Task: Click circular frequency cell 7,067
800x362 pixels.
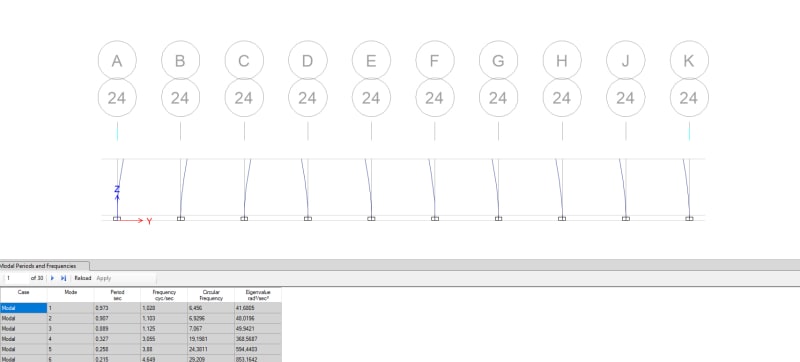Action: coord(211,328)
